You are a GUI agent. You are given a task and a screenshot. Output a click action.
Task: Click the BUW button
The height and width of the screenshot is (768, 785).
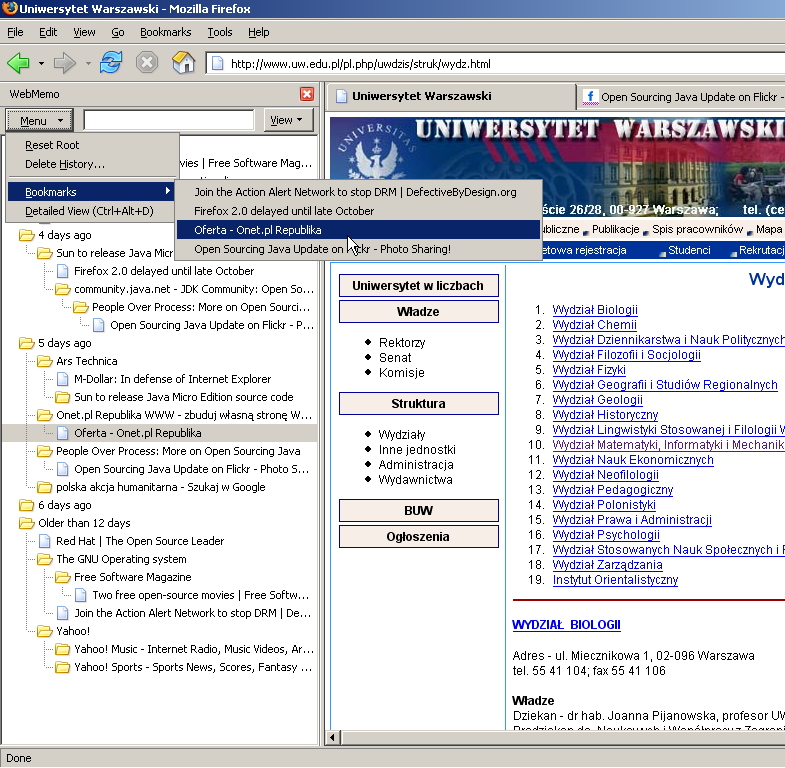(x=419, y=511)
